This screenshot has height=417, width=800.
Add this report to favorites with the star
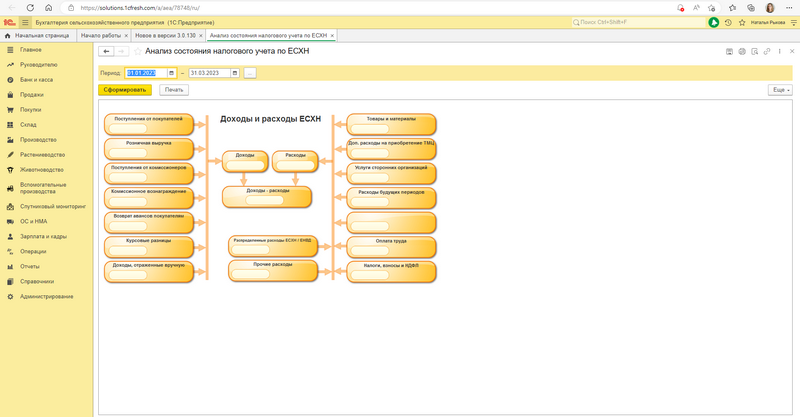pyautogui.click(x=137, y=51)
